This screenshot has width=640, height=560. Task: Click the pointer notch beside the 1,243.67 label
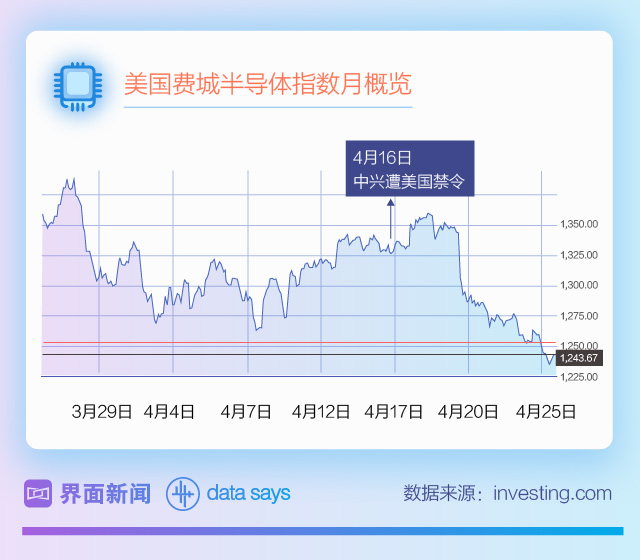550,358
